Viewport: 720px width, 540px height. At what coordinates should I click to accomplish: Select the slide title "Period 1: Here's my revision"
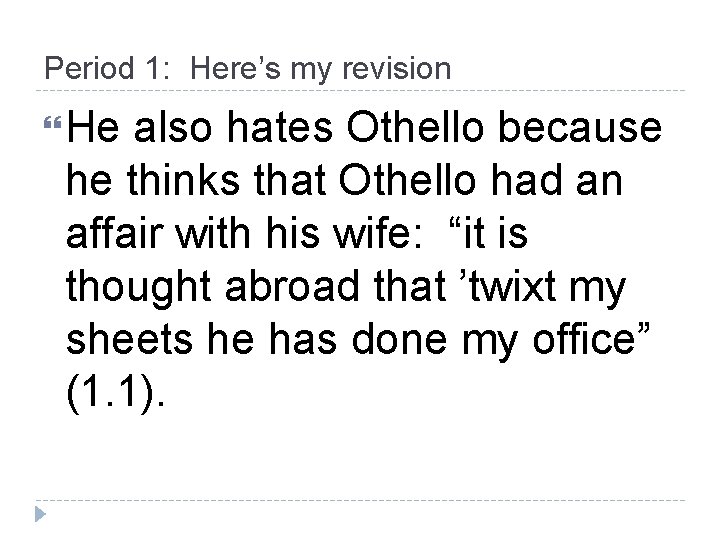(247, 68)
